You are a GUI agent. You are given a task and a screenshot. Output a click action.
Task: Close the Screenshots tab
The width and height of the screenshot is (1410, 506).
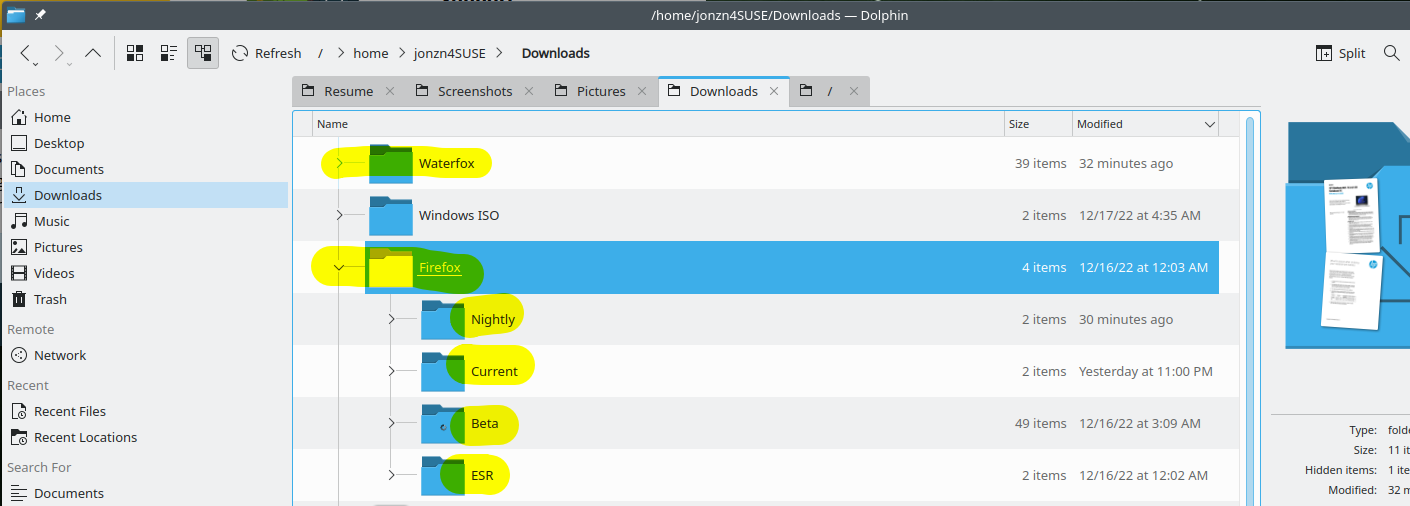tap(531, 91)
